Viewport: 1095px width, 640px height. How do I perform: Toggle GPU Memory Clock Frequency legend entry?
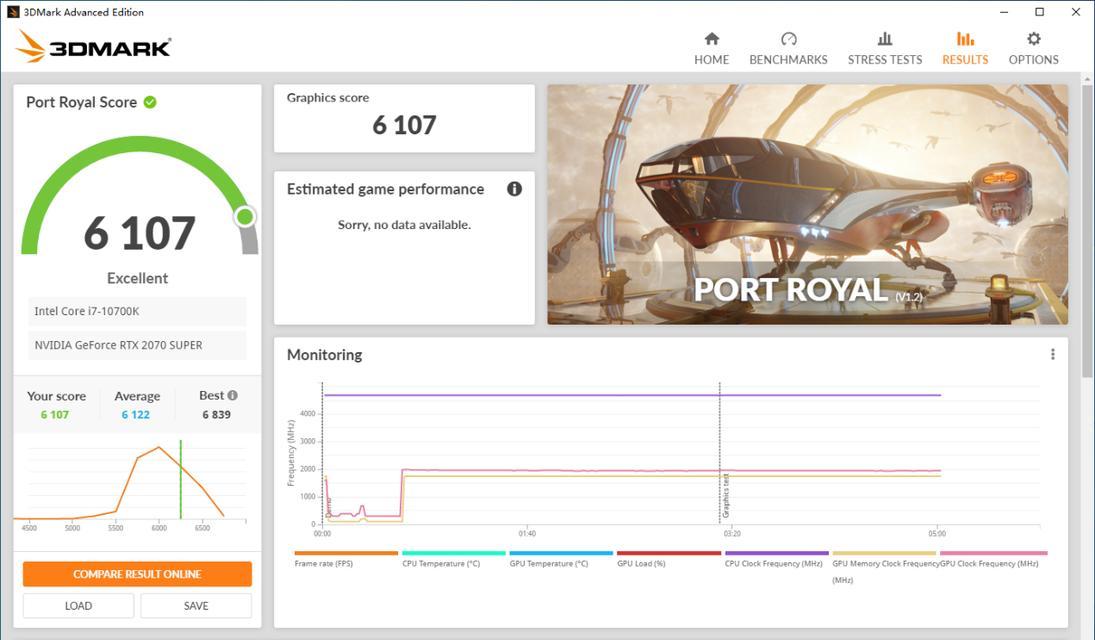click(885, 572)
